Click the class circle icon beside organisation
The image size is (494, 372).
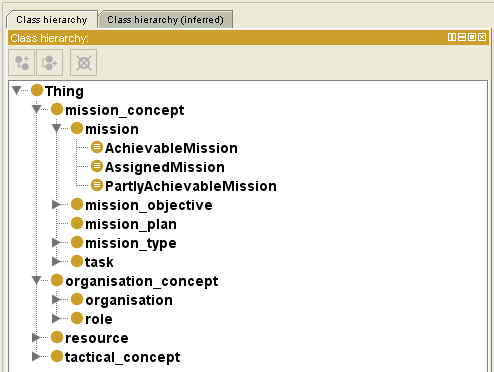click(77, 299)
